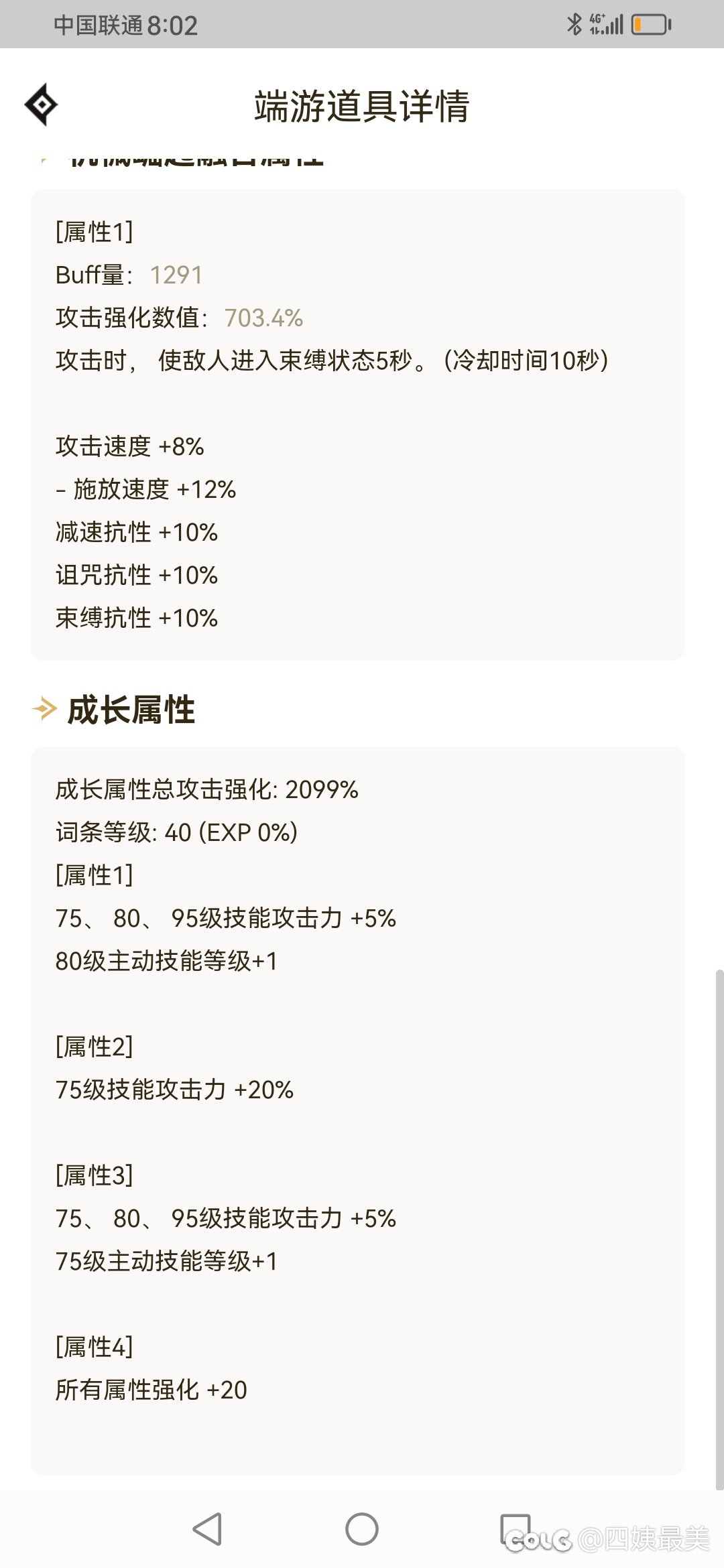724x1568 pixels.
Task: Tap the 成长属性 section heading
Action: coord(131,710)
